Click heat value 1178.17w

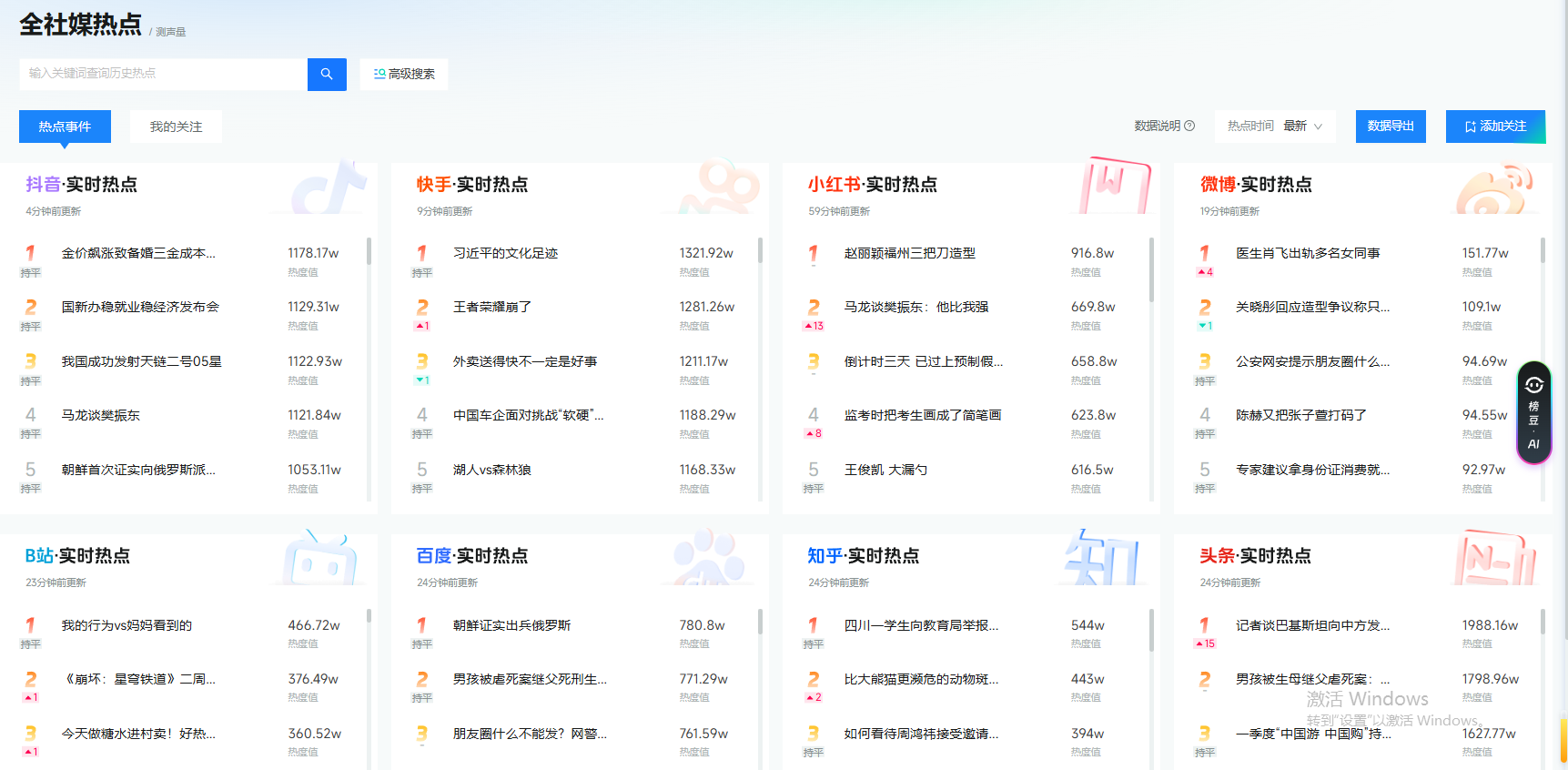[313, 253]
